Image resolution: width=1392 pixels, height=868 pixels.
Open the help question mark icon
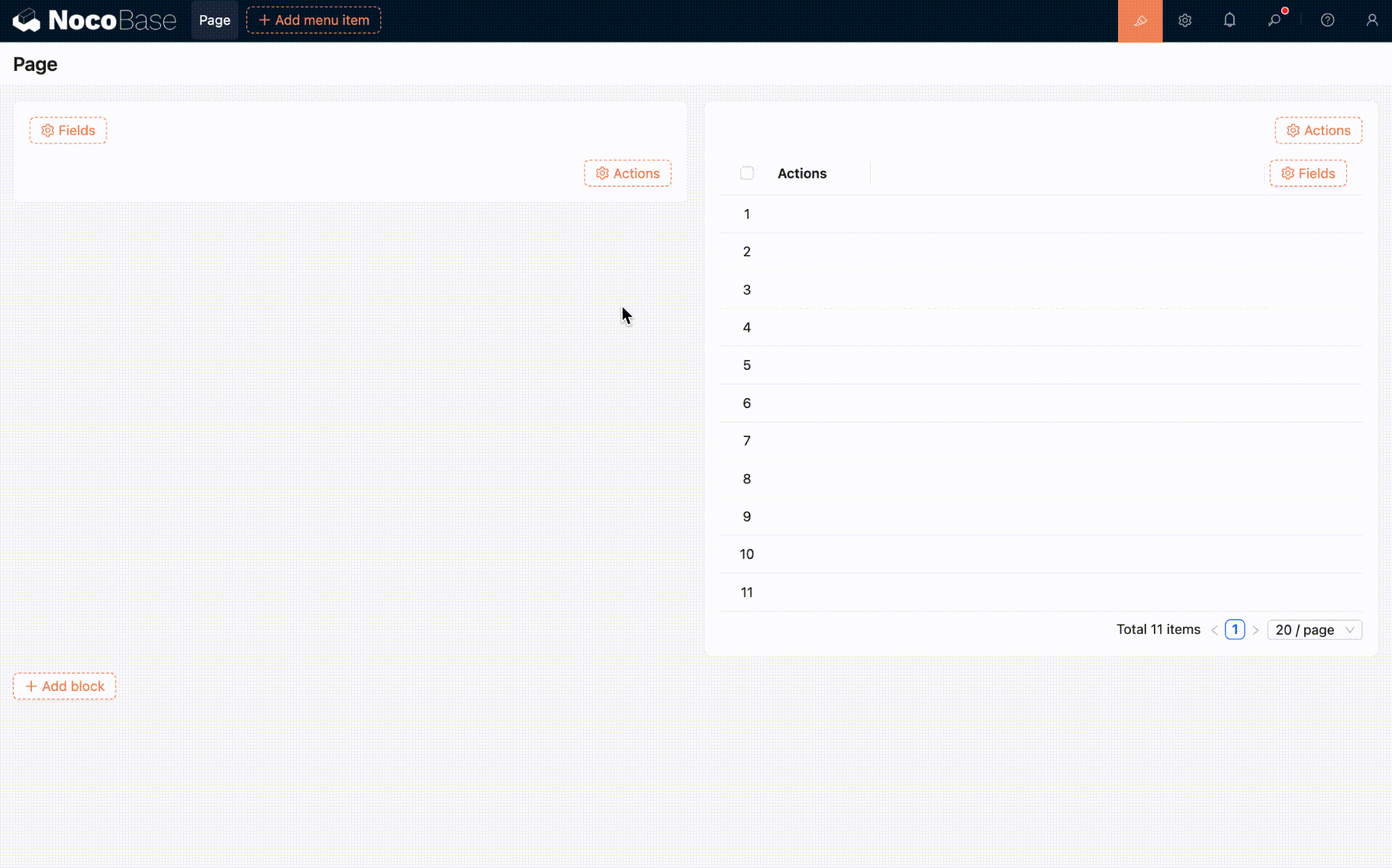[1327, 21]
